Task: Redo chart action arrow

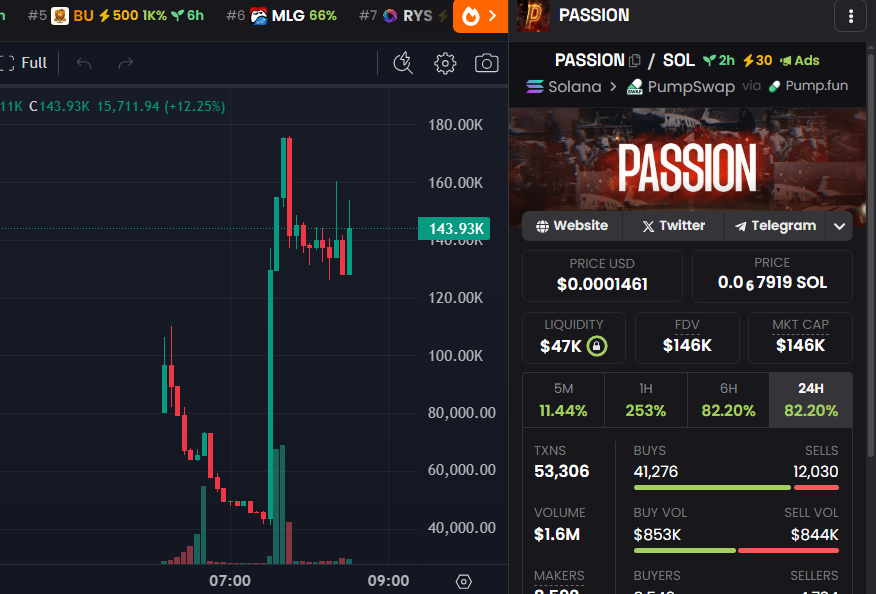Action: [126, 63]
